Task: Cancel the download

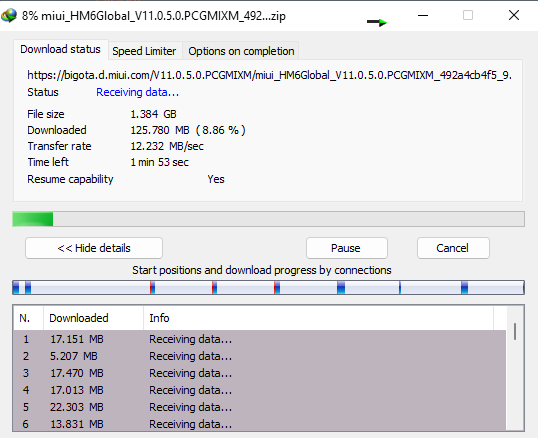Action: tap(453, 248)
